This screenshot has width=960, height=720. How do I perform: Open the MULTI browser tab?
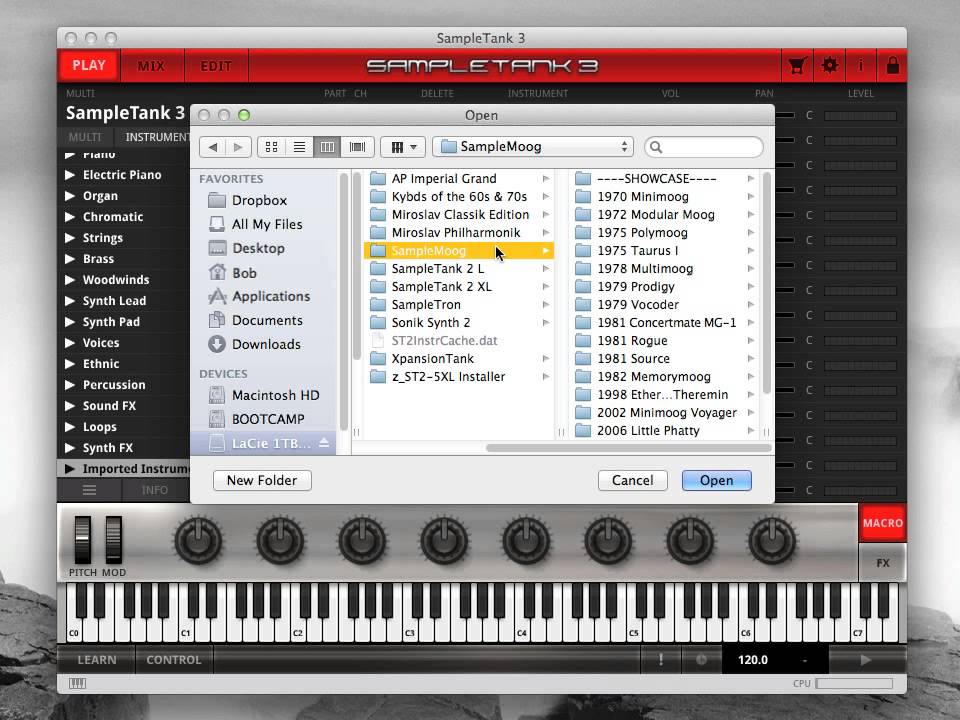[85, 137]
